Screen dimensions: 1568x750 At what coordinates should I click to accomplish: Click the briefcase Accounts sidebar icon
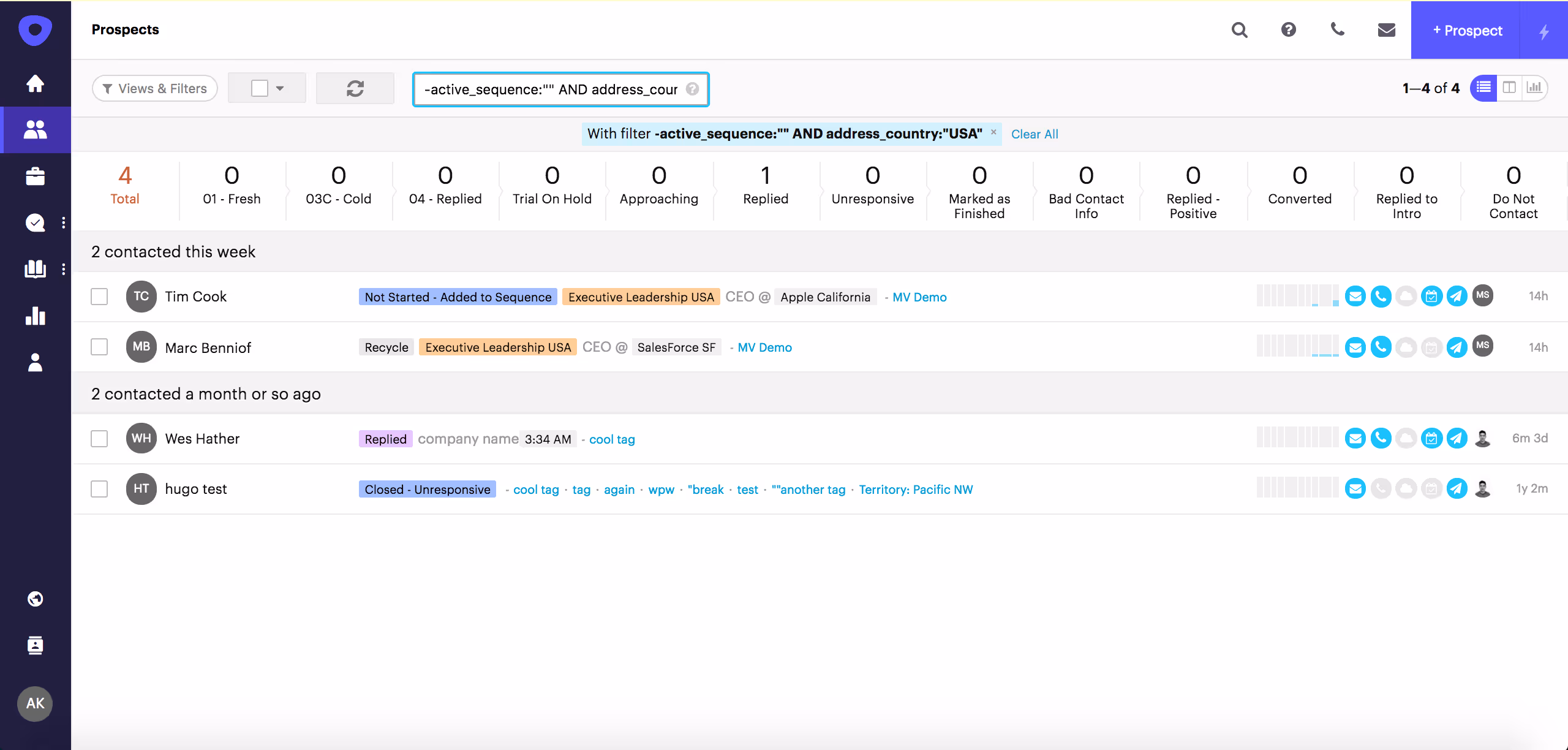point(35,176)
